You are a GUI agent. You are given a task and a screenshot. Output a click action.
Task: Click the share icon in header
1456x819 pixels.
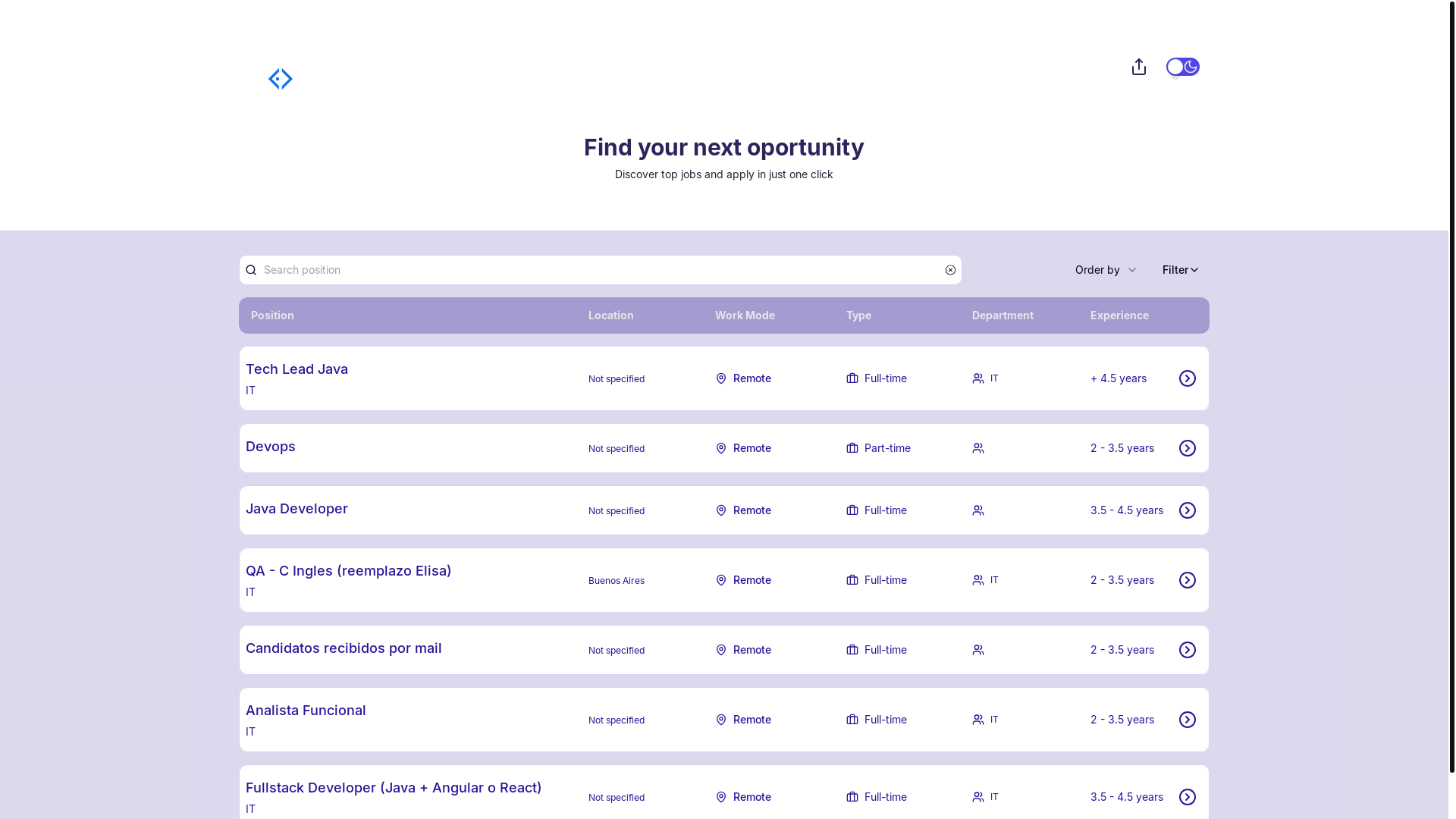click(x=1138, y=67)
